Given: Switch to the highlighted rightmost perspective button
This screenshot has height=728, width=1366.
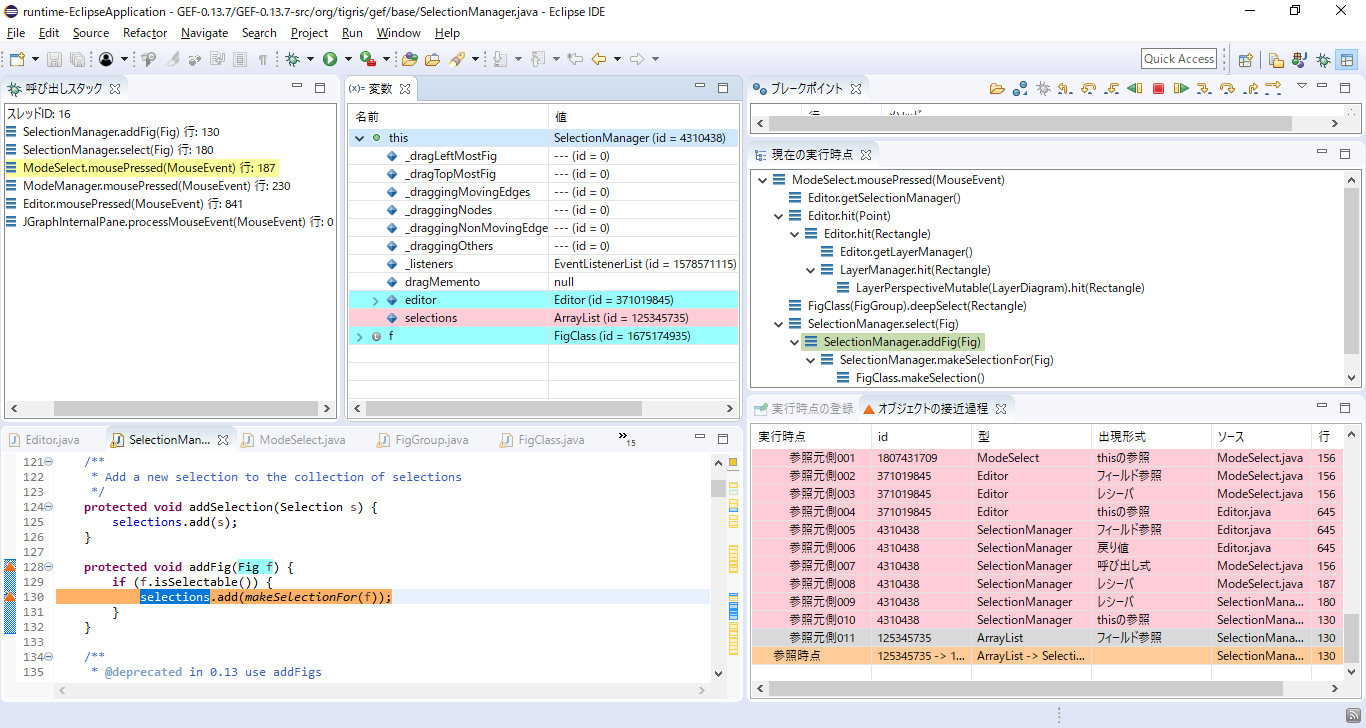Looking at the screenshot, I should coord(1347,60).
